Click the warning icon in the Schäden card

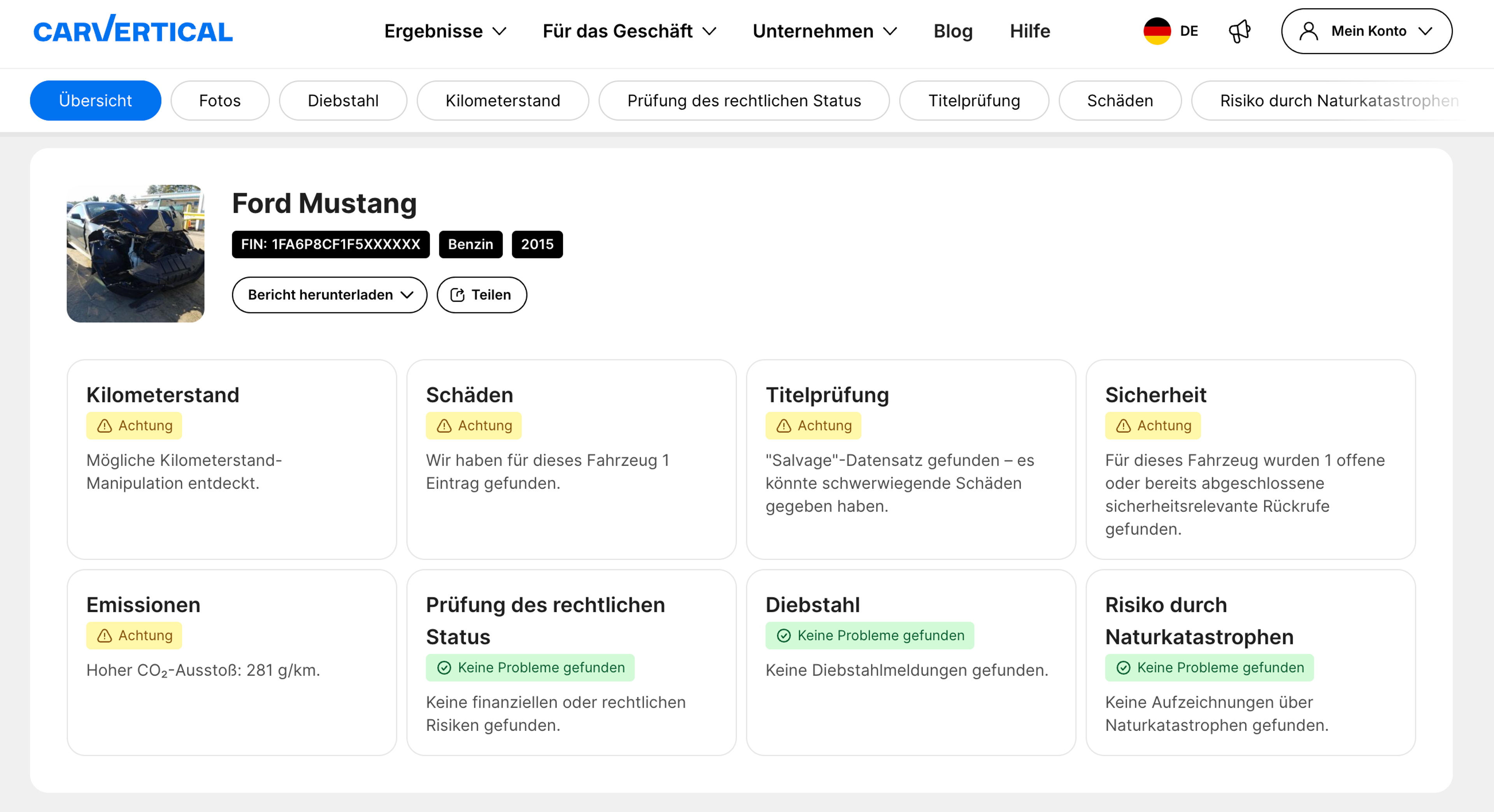click(444, 426)
